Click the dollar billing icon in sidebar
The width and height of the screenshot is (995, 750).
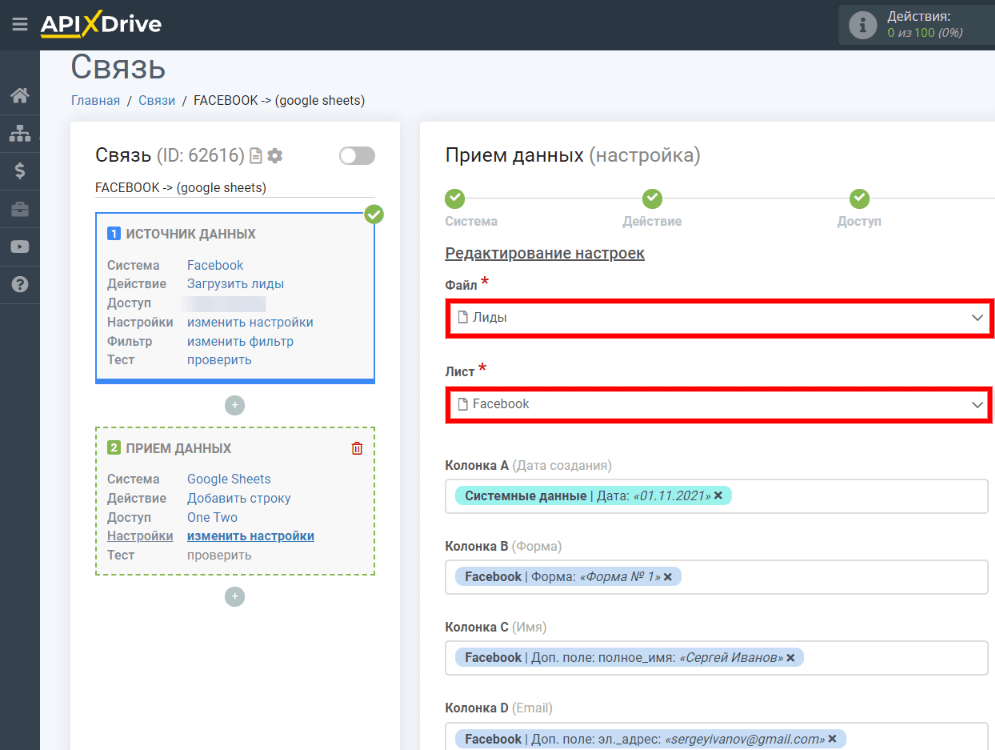pyautogui.click(x=20, y=171)
